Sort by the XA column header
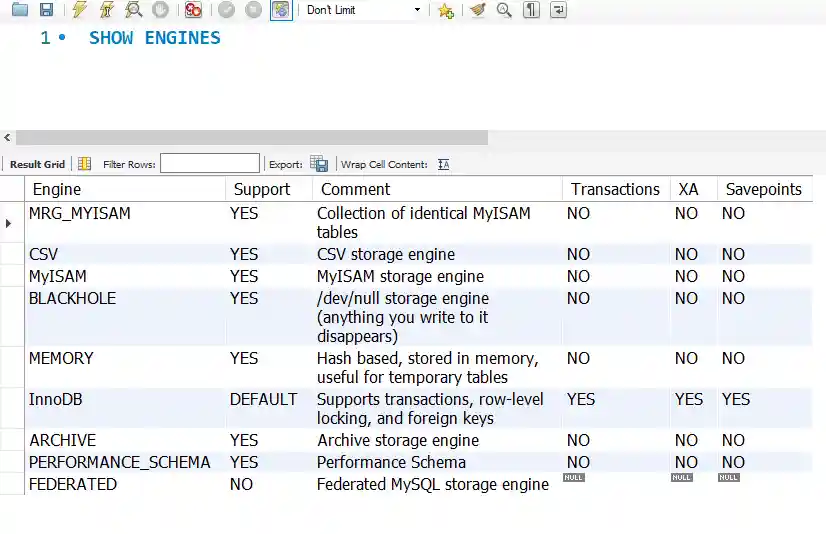The height and width of the screenshot is (534, 826). click(693, 189)
